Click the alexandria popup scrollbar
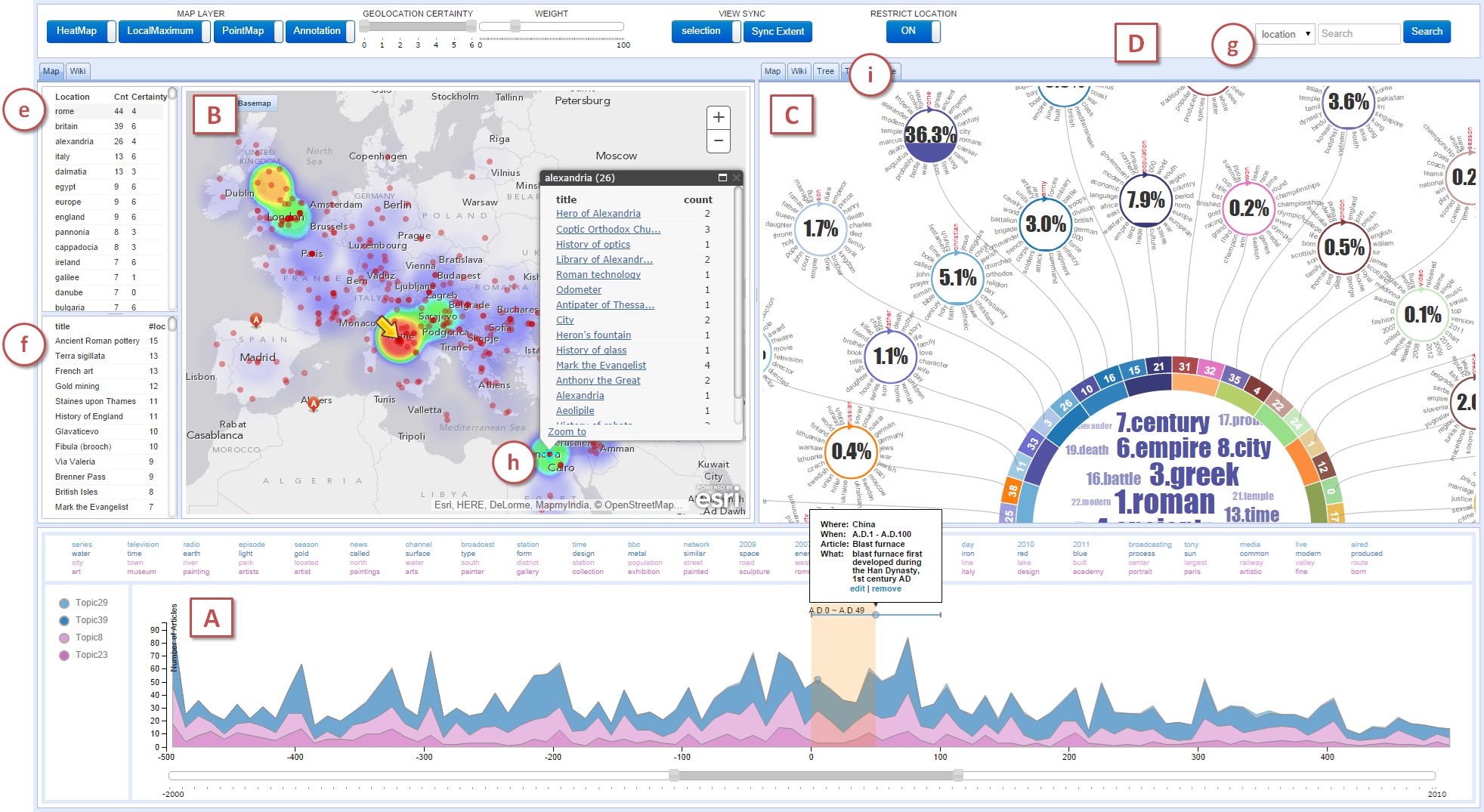The width and height of the screenshot is (1484, 812). tap(738, 295)
